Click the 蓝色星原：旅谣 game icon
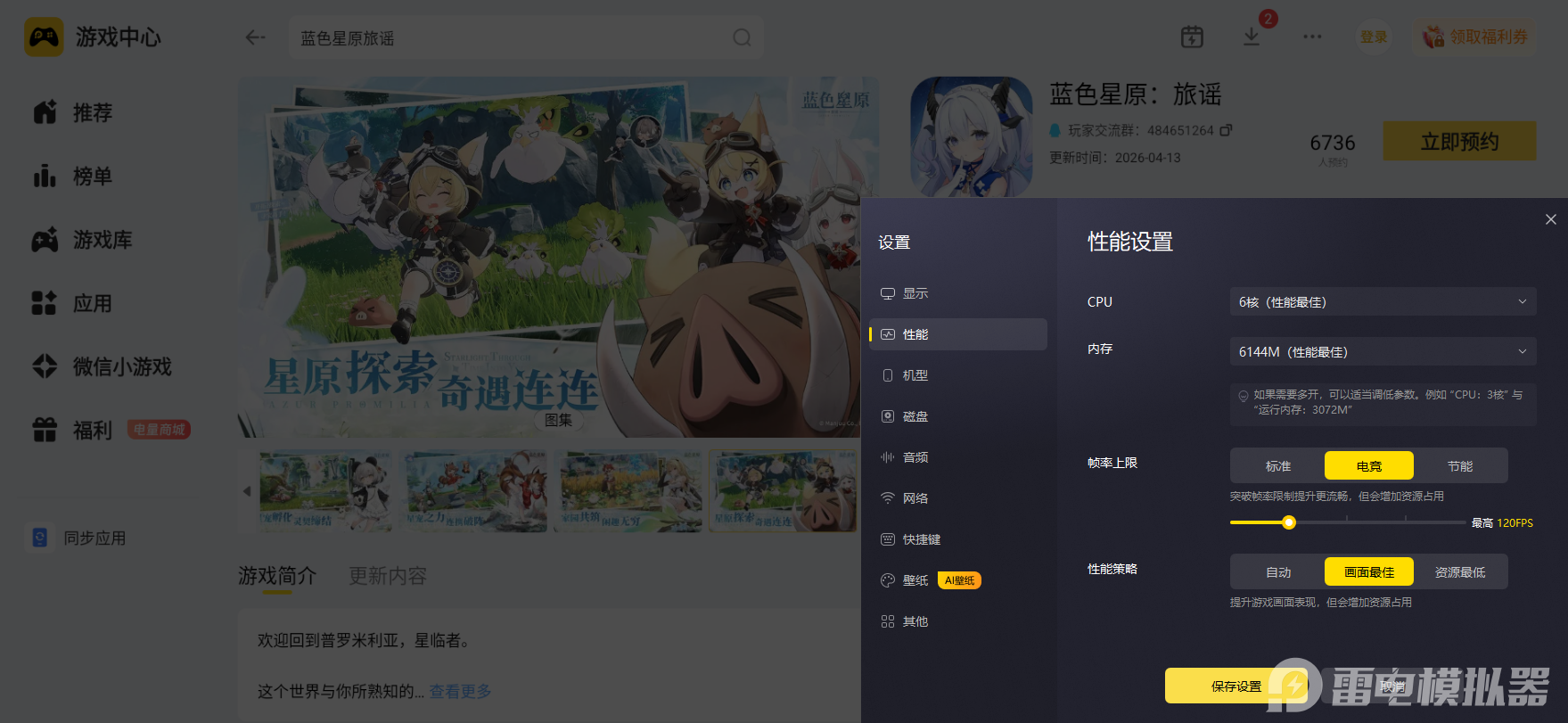1568x723 pixels. pyautogui.click(x=971, y=136)
